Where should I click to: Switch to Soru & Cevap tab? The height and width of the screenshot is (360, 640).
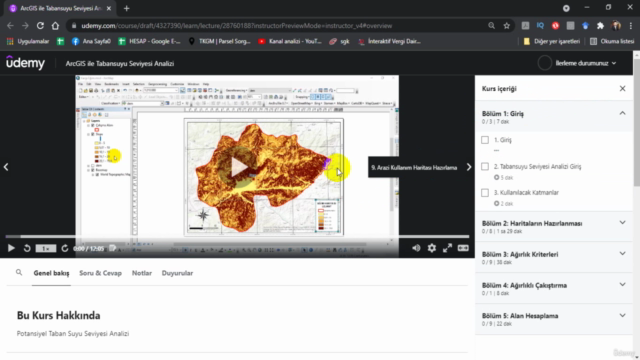tap(100, 273)
